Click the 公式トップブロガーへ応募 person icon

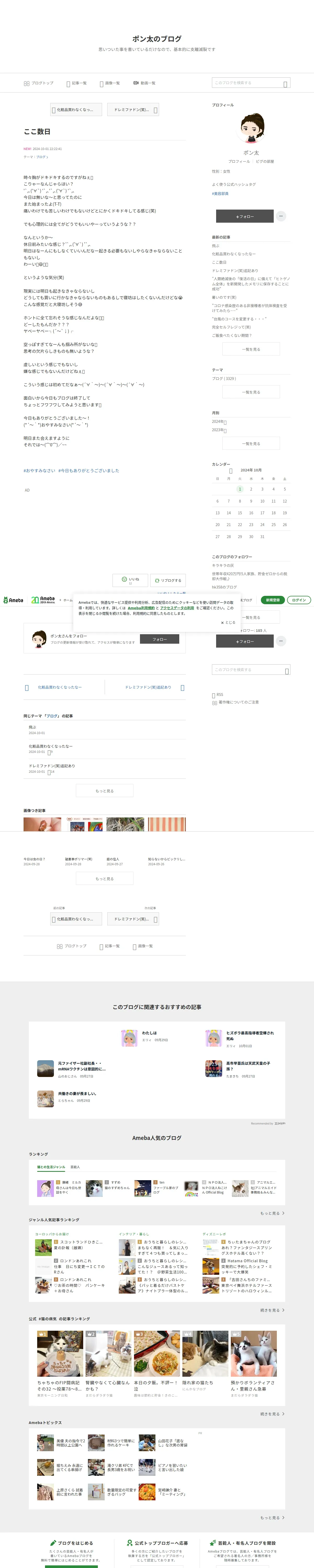tap(129, 1543)
